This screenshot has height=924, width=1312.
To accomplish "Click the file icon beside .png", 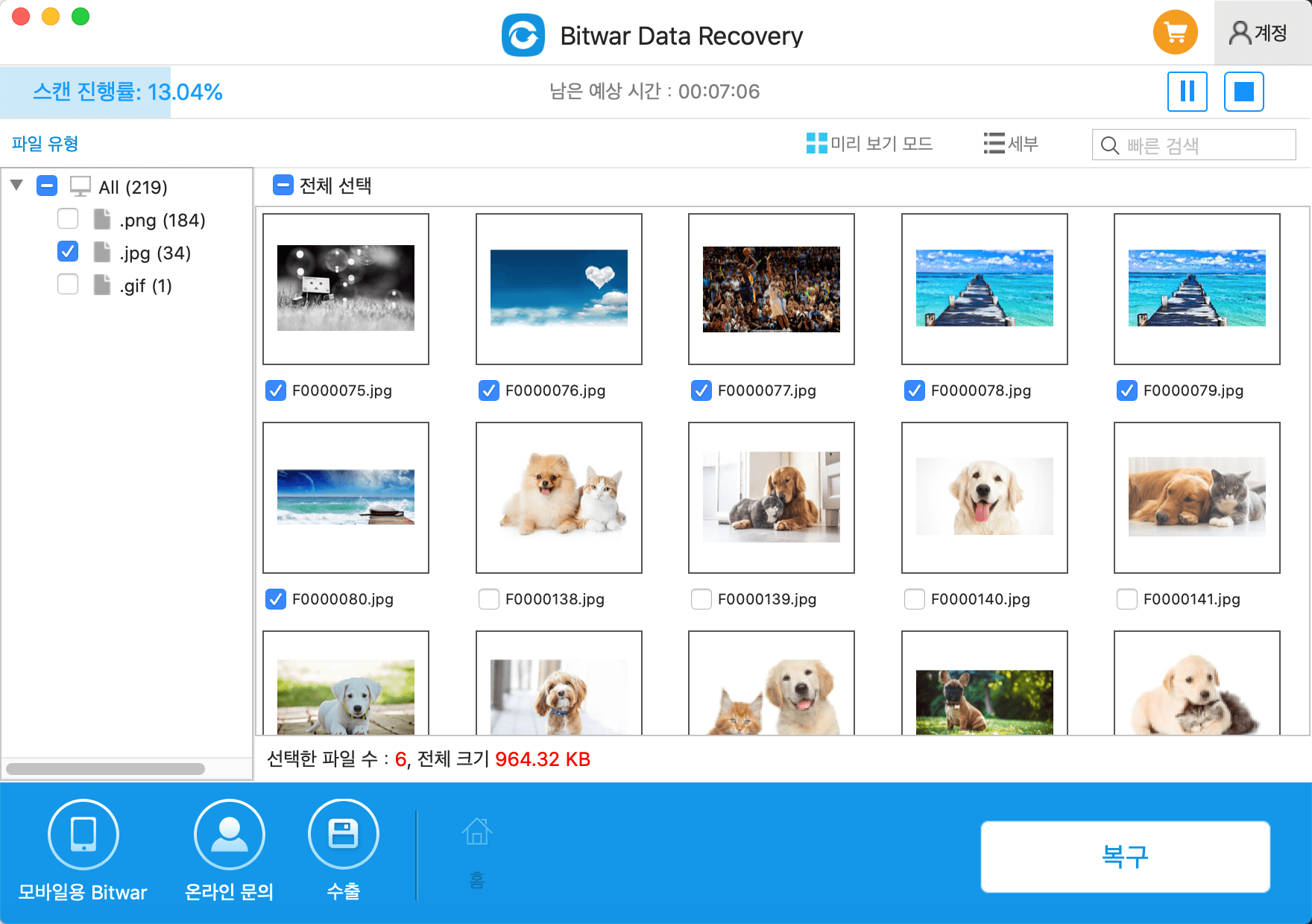I will point(102,219).
